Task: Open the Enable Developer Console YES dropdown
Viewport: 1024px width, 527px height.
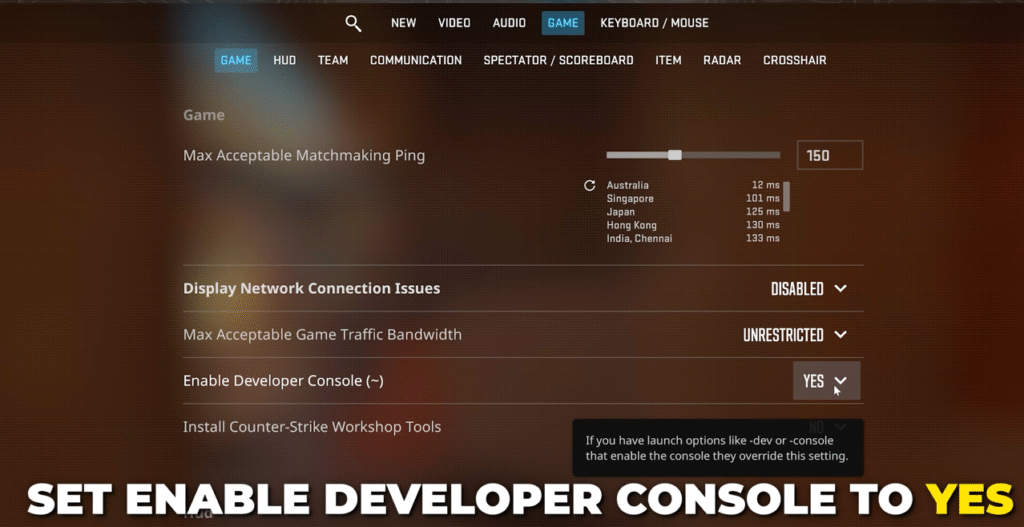Action: (x=825, y=381)
